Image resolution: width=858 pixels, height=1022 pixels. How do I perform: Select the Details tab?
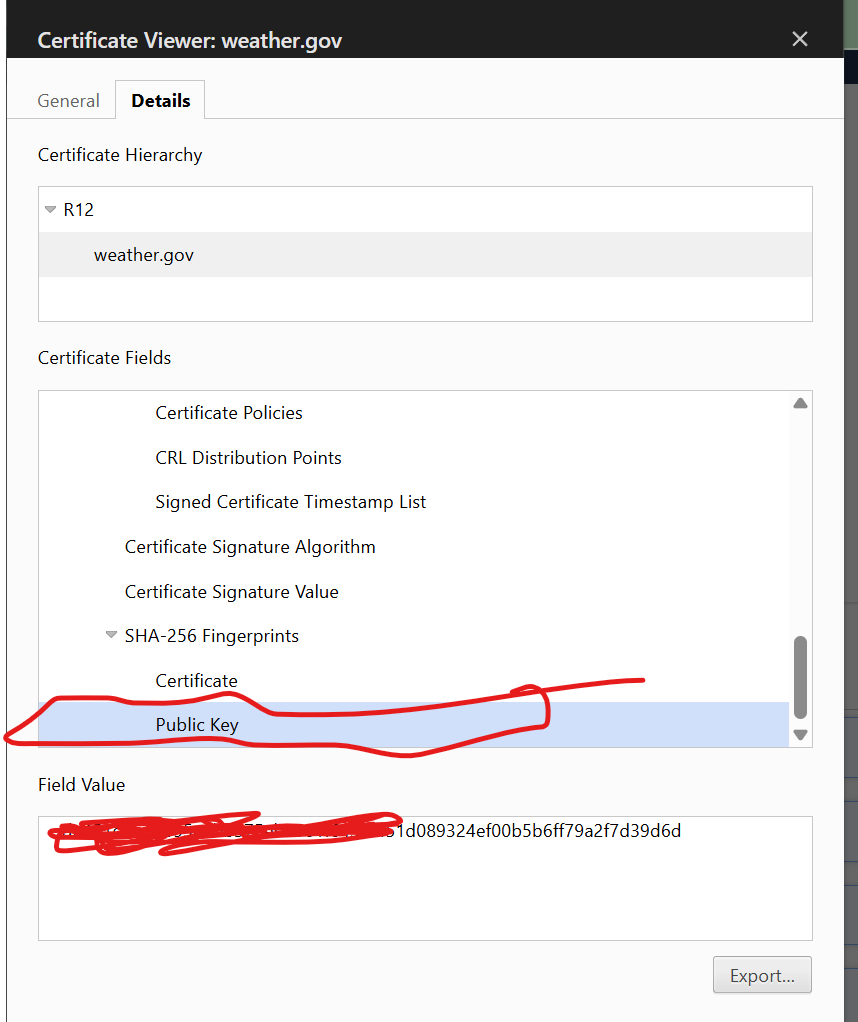click(x=160, y=100)
